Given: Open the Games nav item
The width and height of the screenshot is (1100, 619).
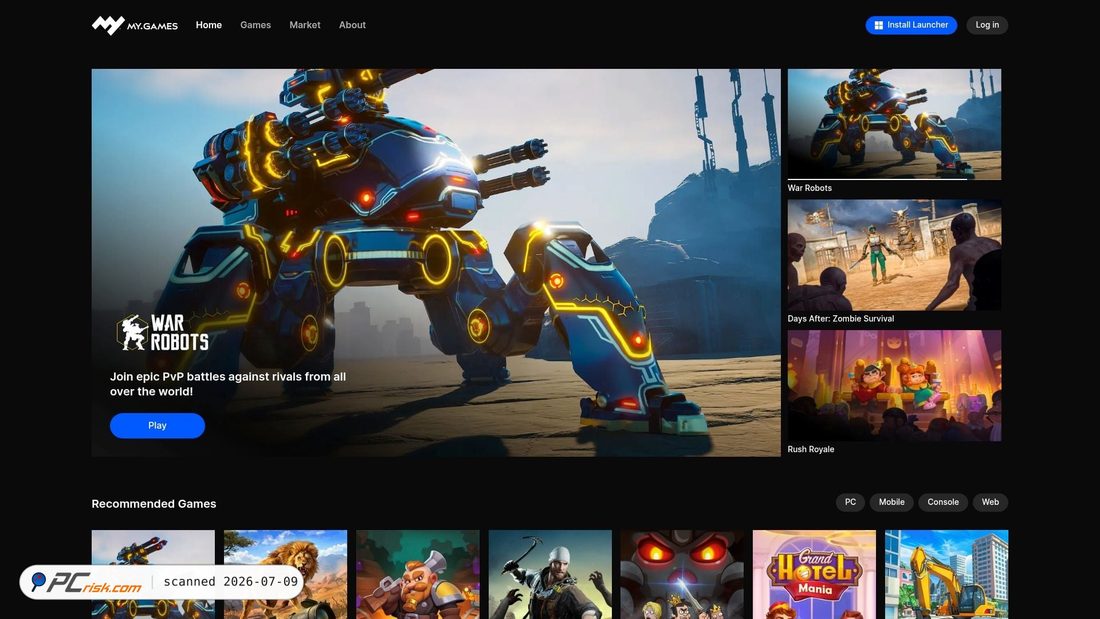Looking at the screenshot, I should click(255, 25).
